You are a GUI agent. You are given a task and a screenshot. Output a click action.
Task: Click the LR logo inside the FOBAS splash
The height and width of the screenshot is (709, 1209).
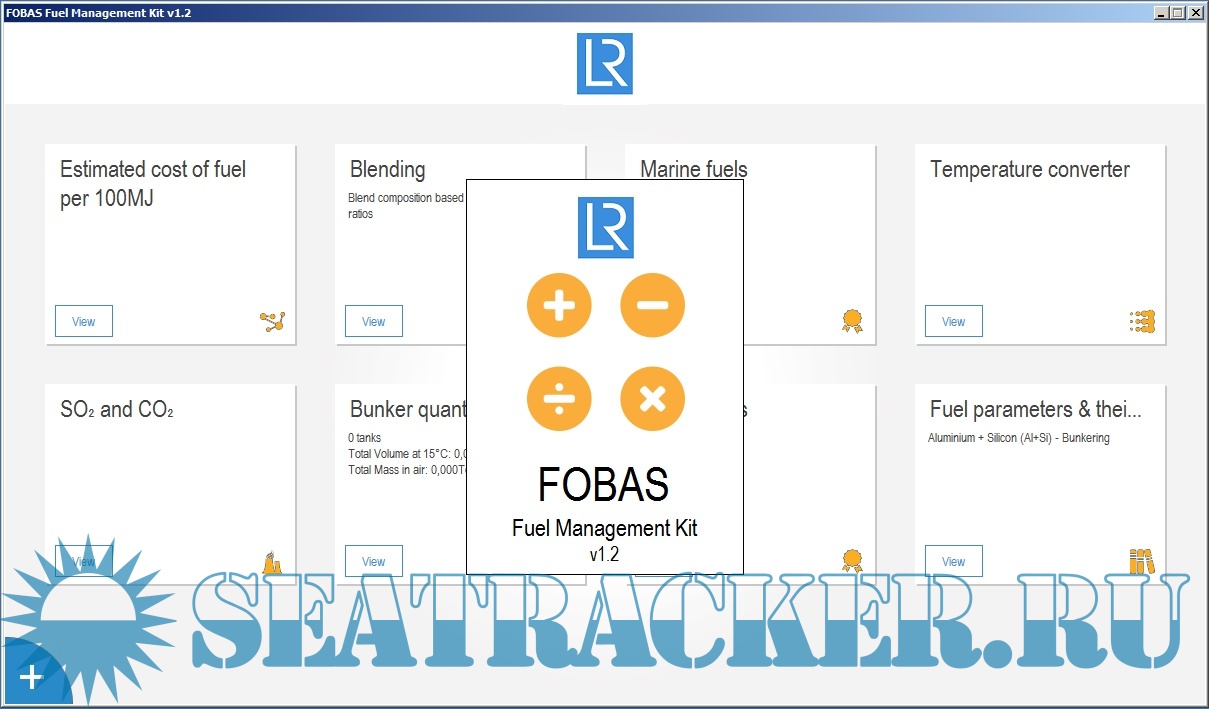point(605,228)
